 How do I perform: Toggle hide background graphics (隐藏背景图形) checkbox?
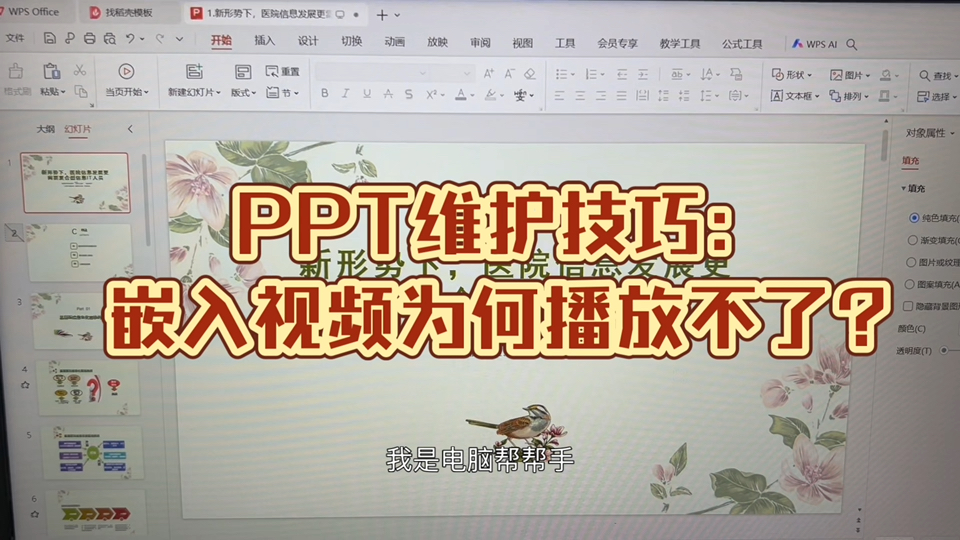pos(908,306)
